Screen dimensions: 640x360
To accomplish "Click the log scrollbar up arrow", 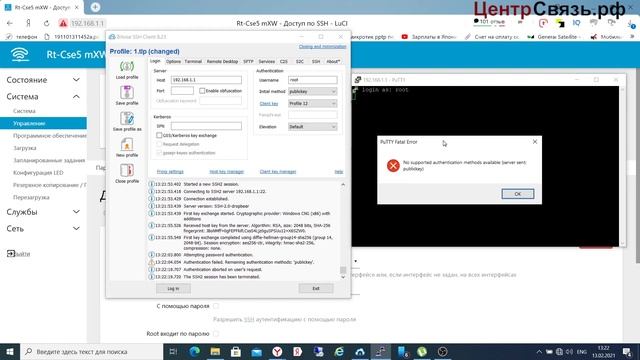I will pos(343,184).
